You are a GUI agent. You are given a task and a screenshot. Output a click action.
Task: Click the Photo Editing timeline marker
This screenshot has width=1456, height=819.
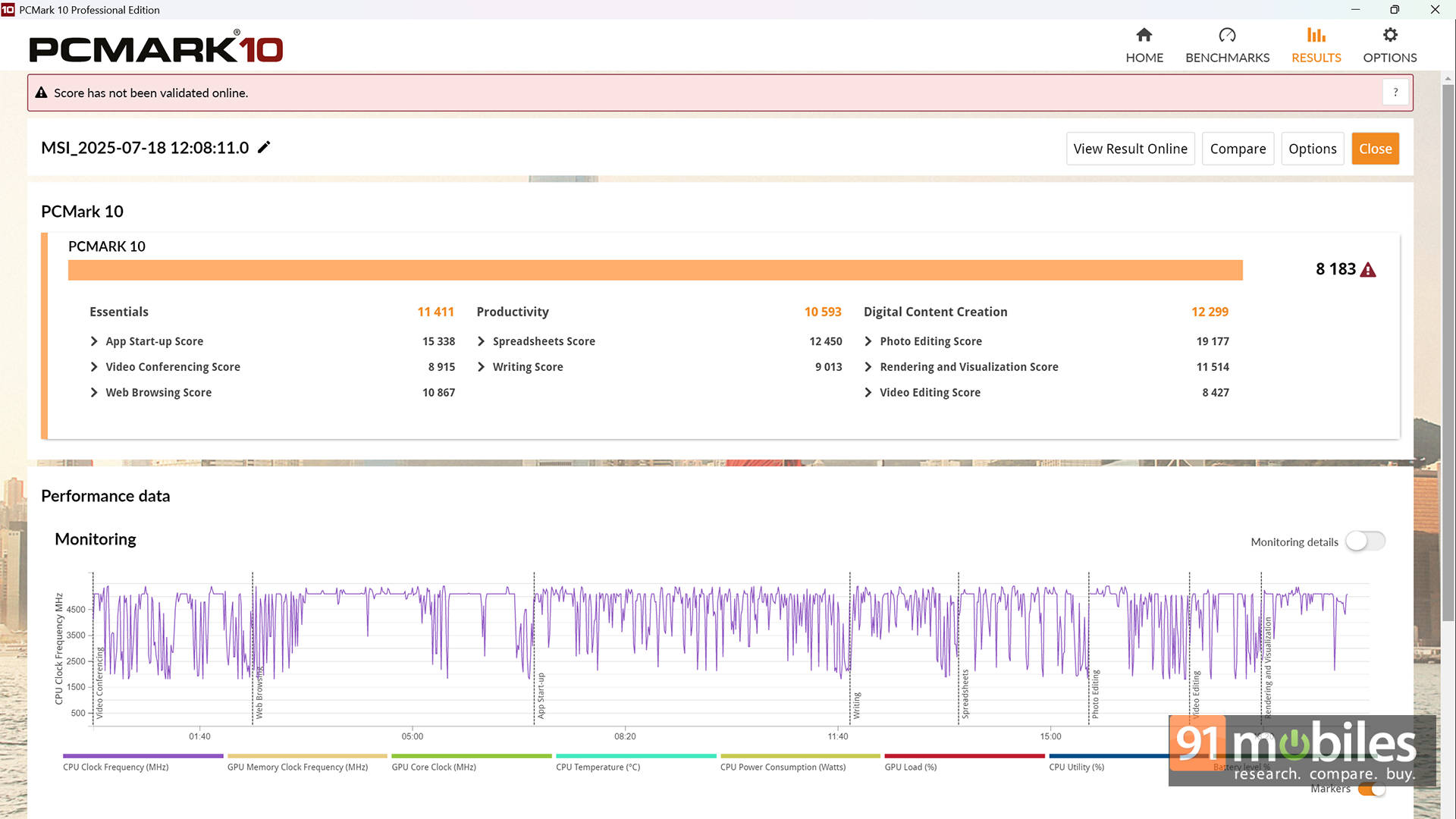(x=1095, y=694)
